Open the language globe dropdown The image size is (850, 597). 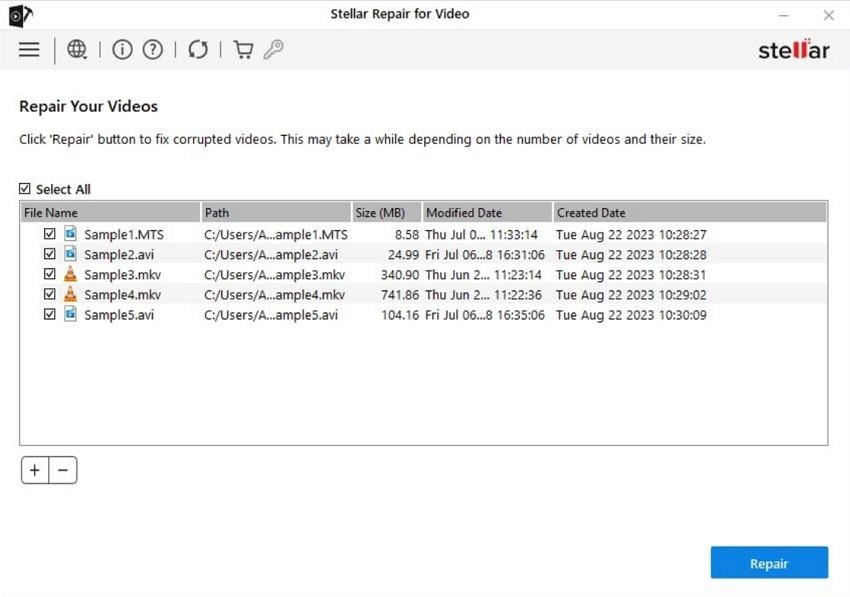(77, 49)
